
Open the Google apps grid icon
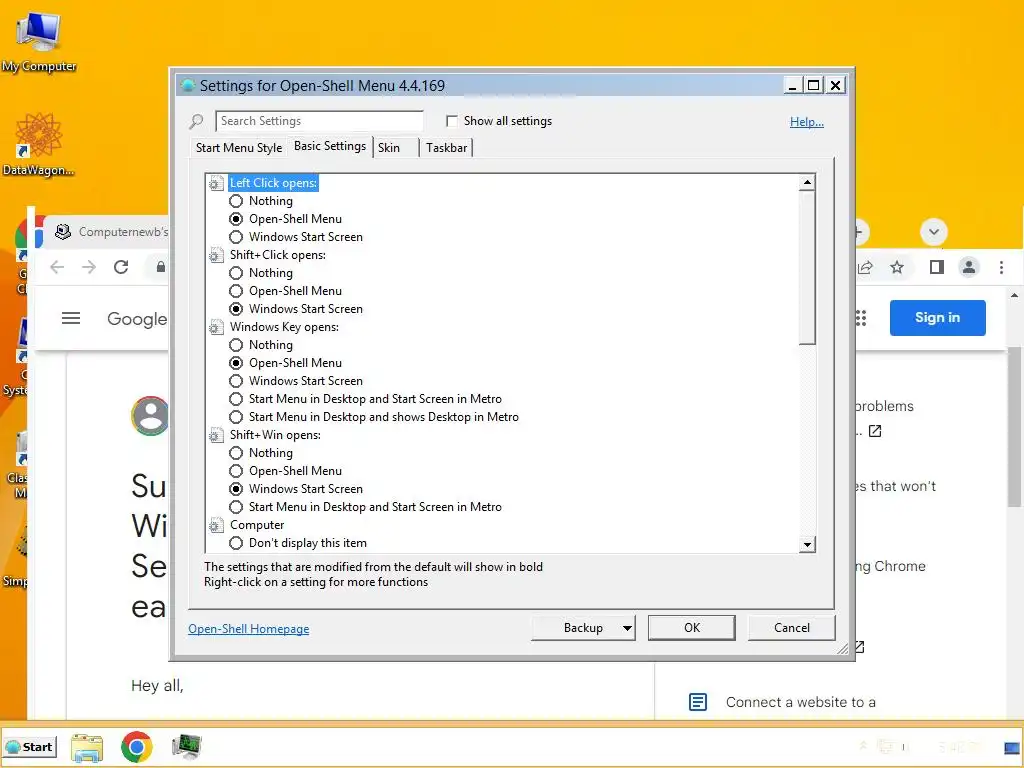point(861,318)
